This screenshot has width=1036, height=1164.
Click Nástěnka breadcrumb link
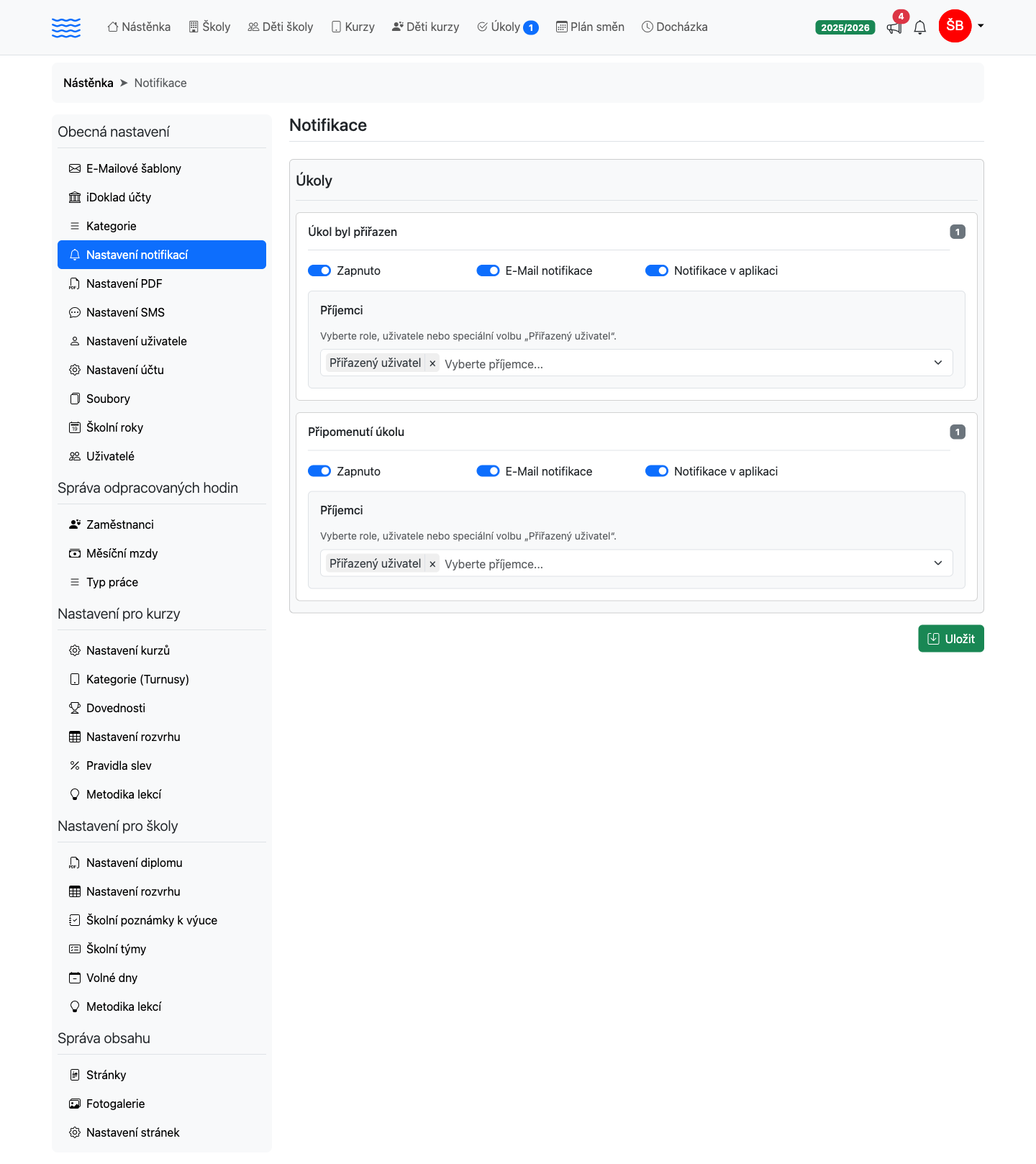coord(88,83)
